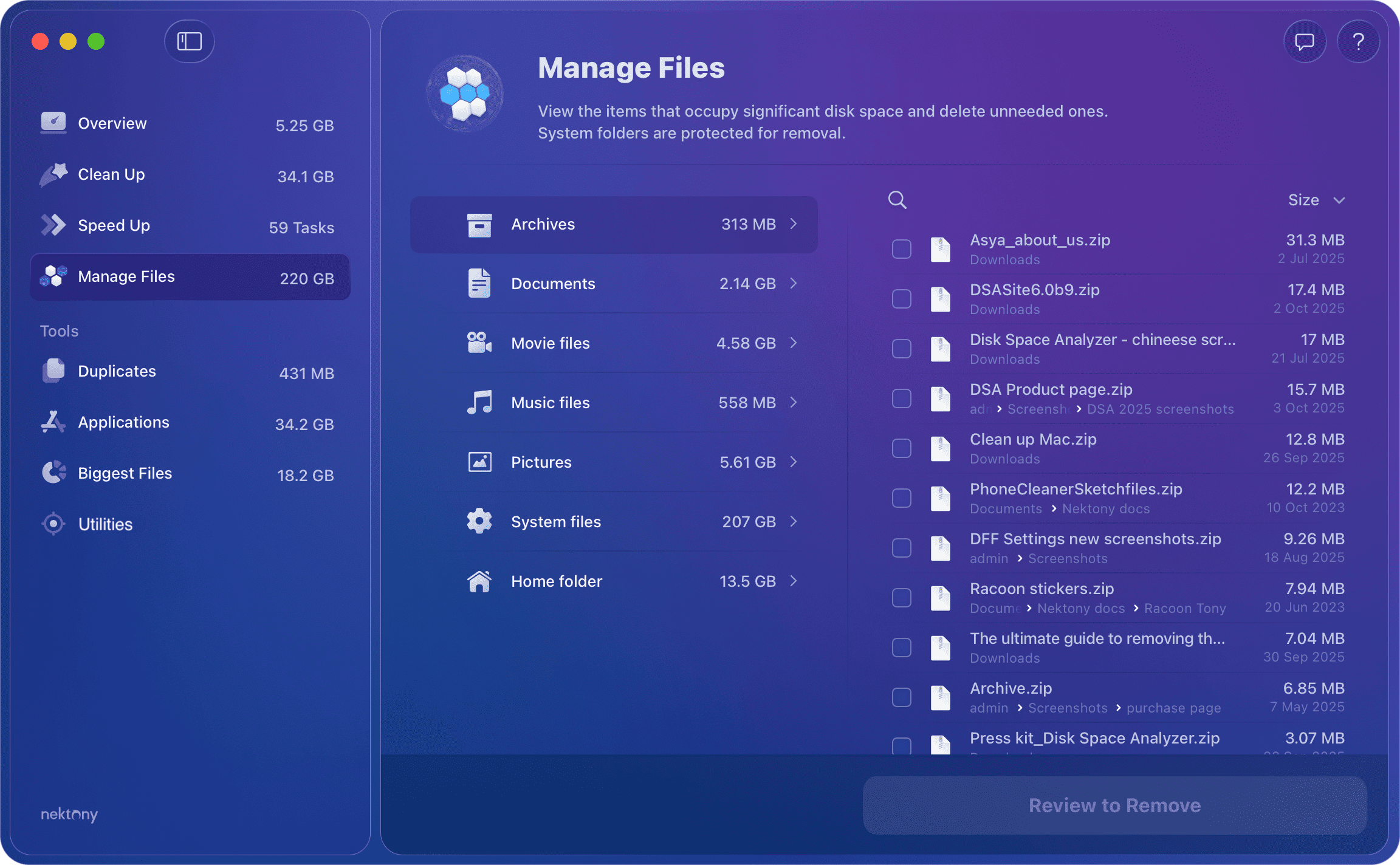
Task: Select the Speed Up rocket icon
Action: pyautogui.click(x=53, y=225)
